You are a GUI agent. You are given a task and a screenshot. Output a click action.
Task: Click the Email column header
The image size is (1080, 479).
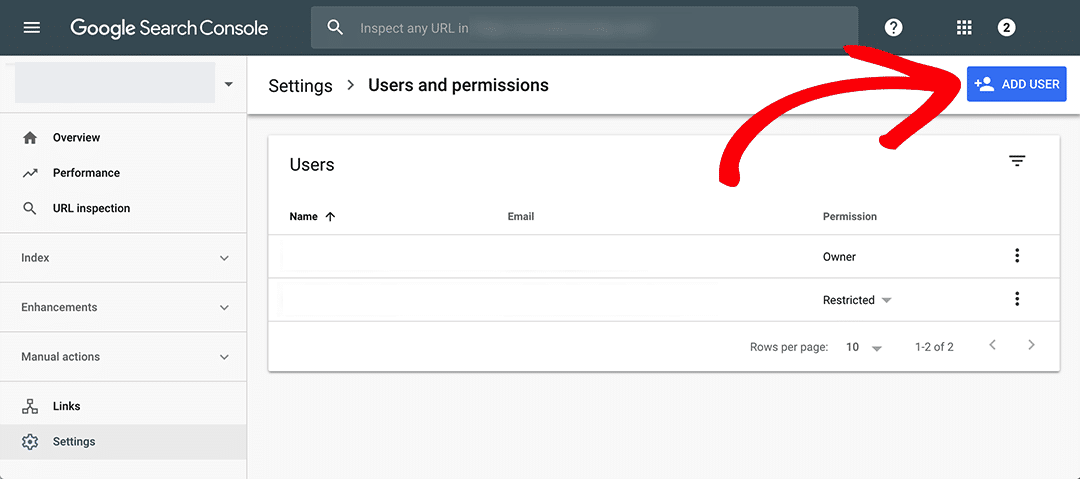pyautogui.click(x=521, y=216)
